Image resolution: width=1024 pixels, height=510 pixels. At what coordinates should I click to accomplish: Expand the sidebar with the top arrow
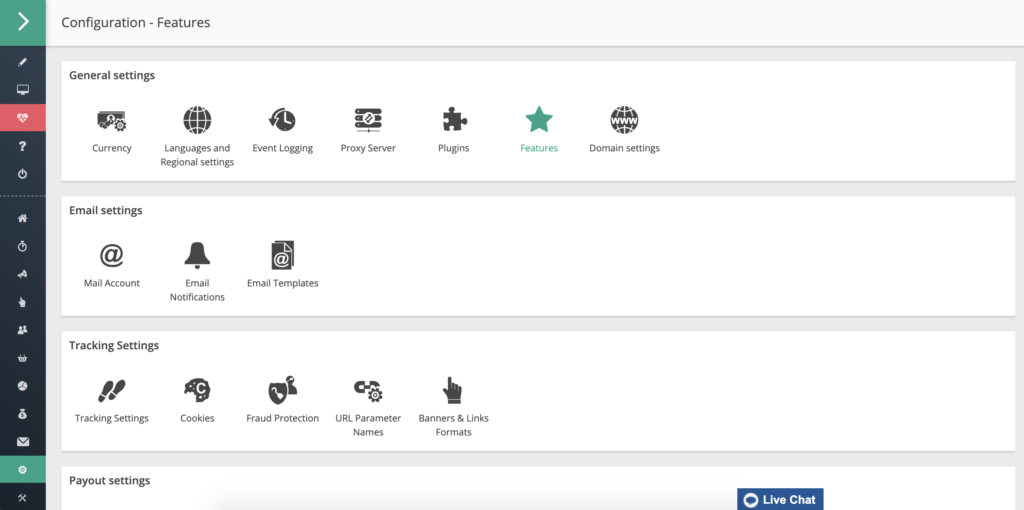tap(22, 22)
